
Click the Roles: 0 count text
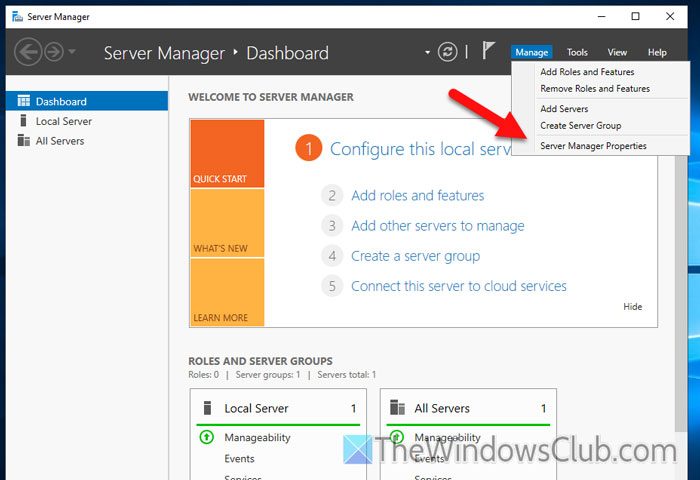pyautogui.click(x=204, y=375)
